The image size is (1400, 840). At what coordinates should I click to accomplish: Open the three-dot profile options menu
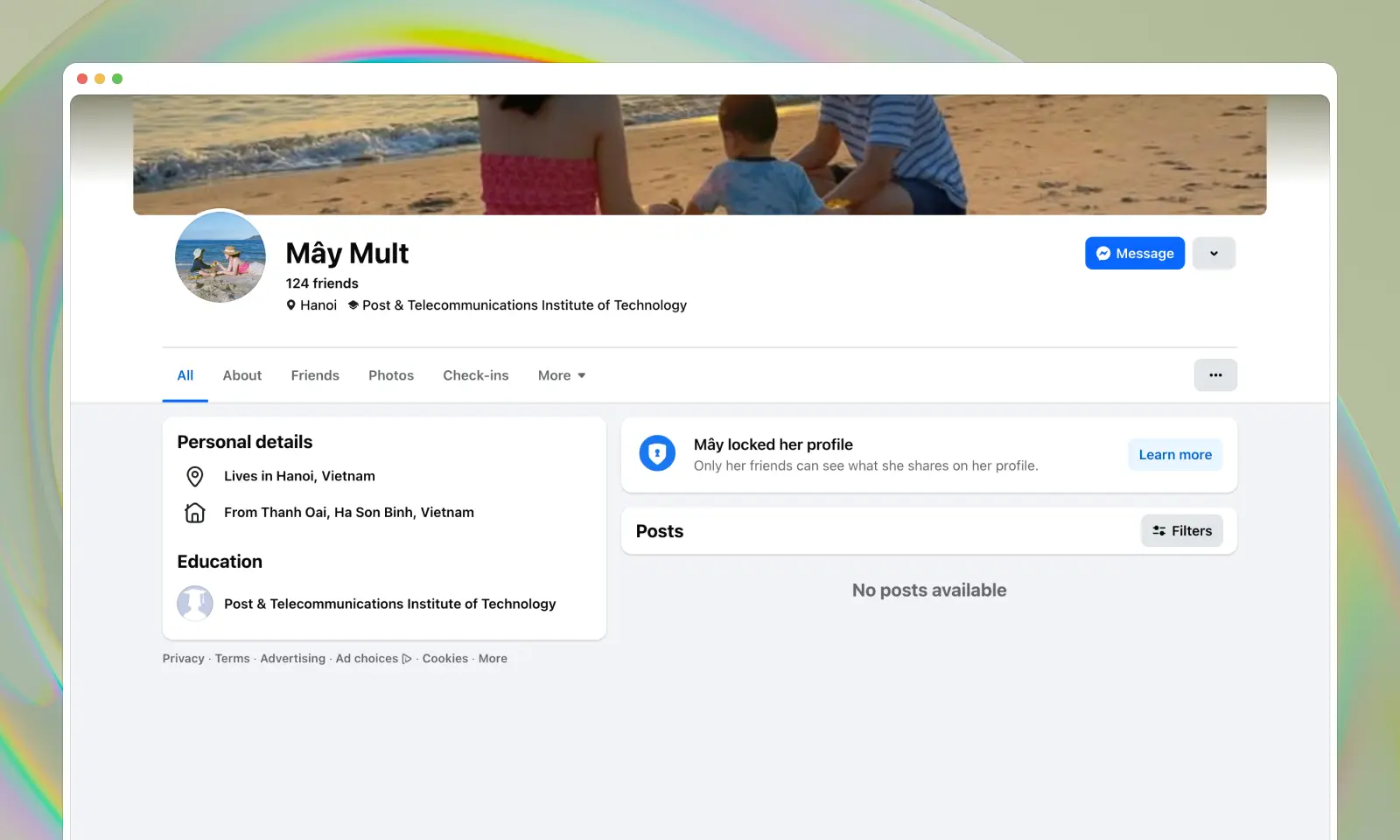1215,374
